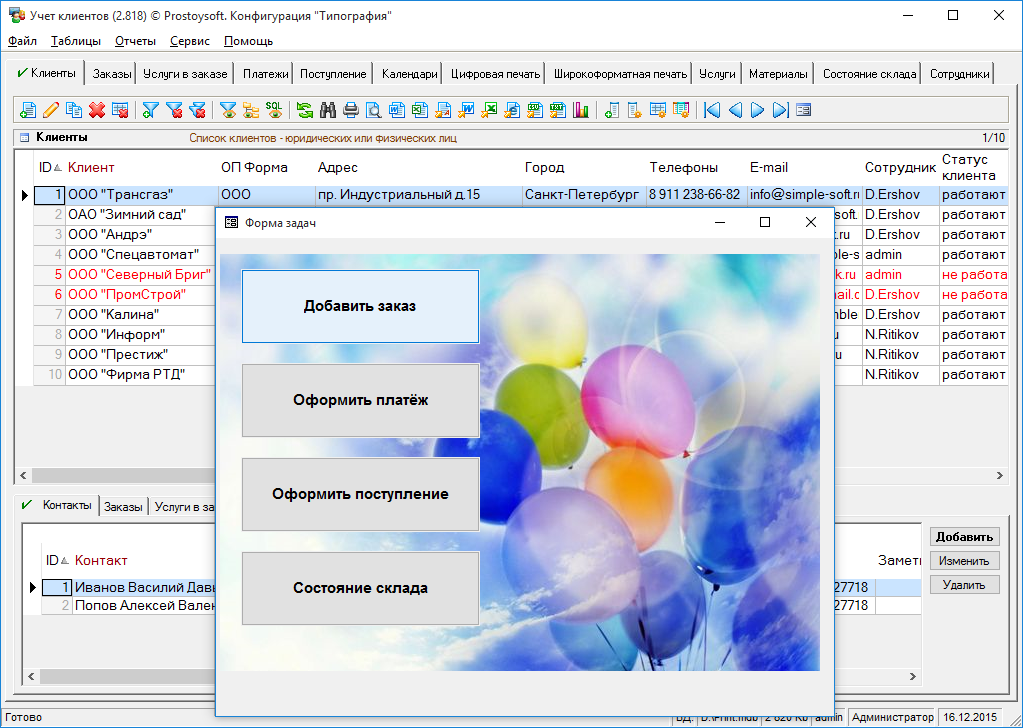The width and height of the screenshot is (1023, 728).
Task: Click the Сотрудник column header
Action: point(900,168)
